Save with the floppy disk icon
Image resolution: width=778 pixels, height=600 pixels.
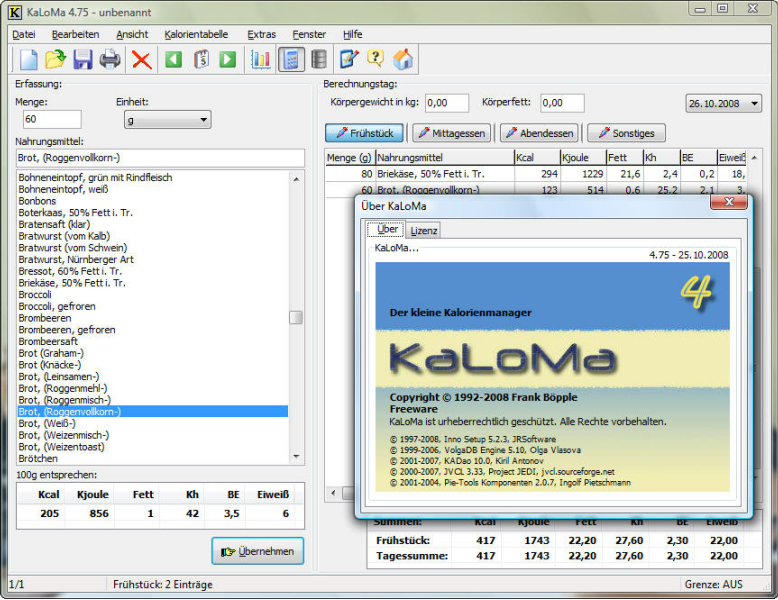[x=83, y=60]
